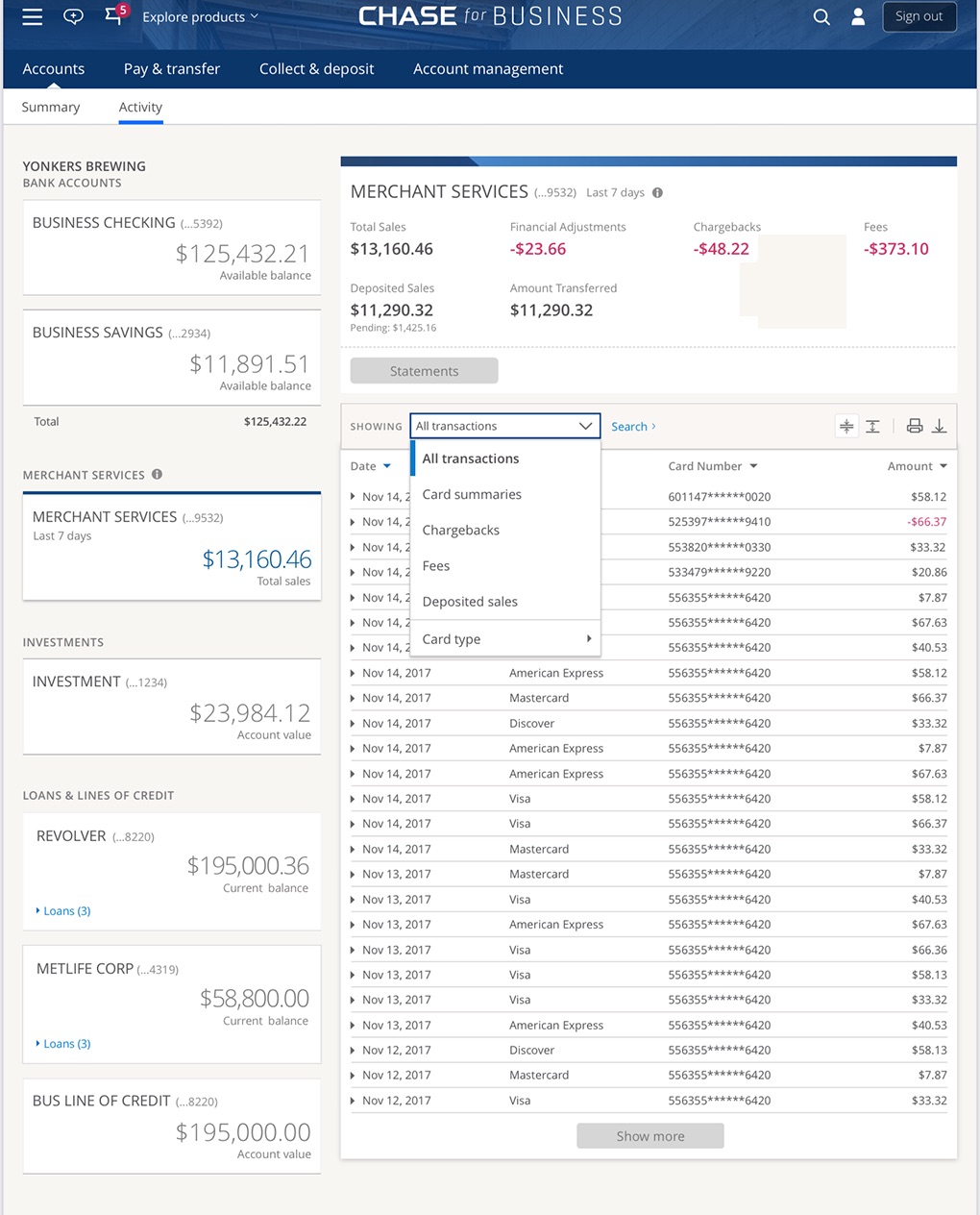Viewport: 980px width, 1215px height.
Task: Sort by Amount column arrow
Action: [x=943, y=466]
